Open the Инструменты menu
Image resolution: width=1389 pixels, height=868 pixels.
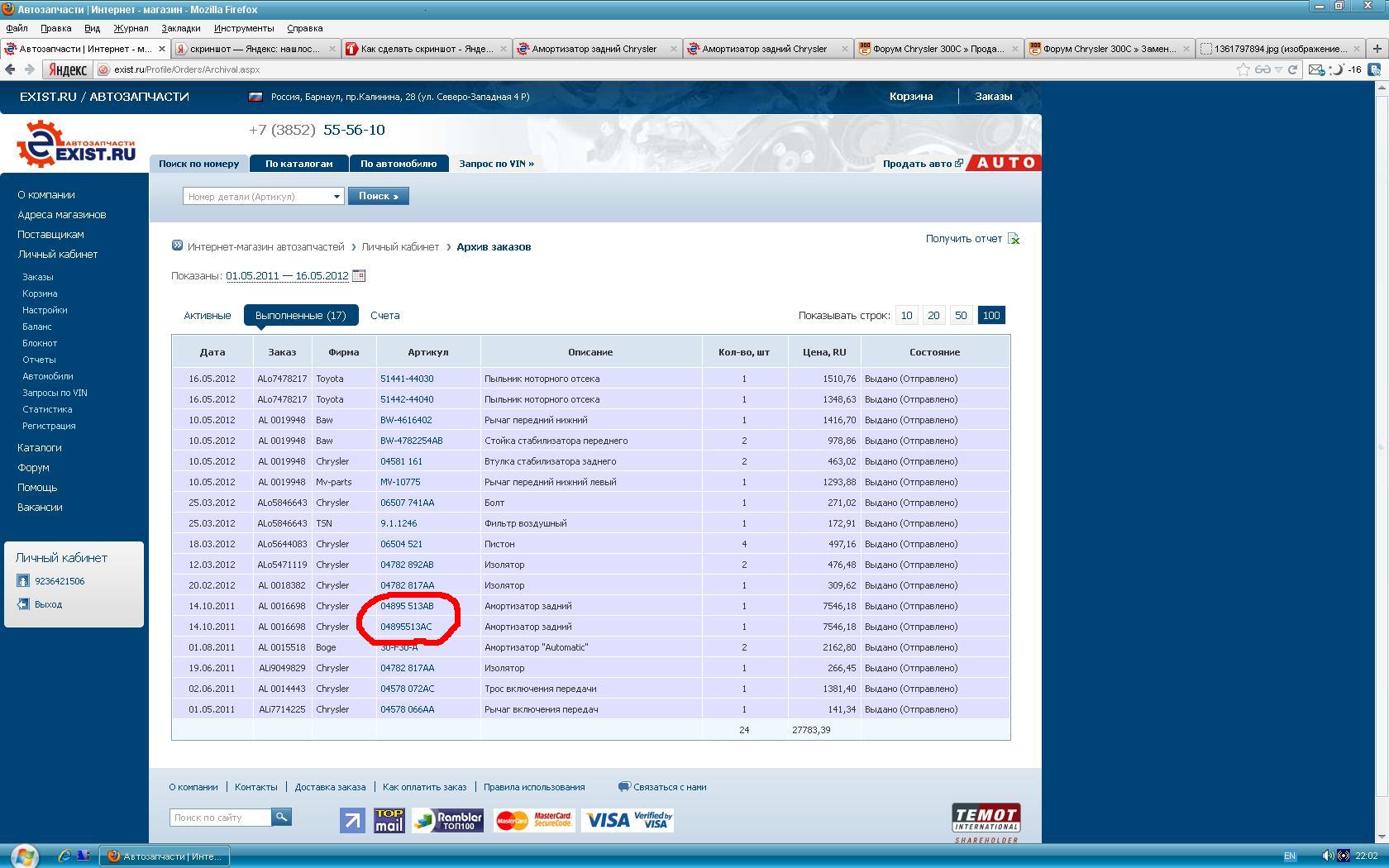click(244, 28)
